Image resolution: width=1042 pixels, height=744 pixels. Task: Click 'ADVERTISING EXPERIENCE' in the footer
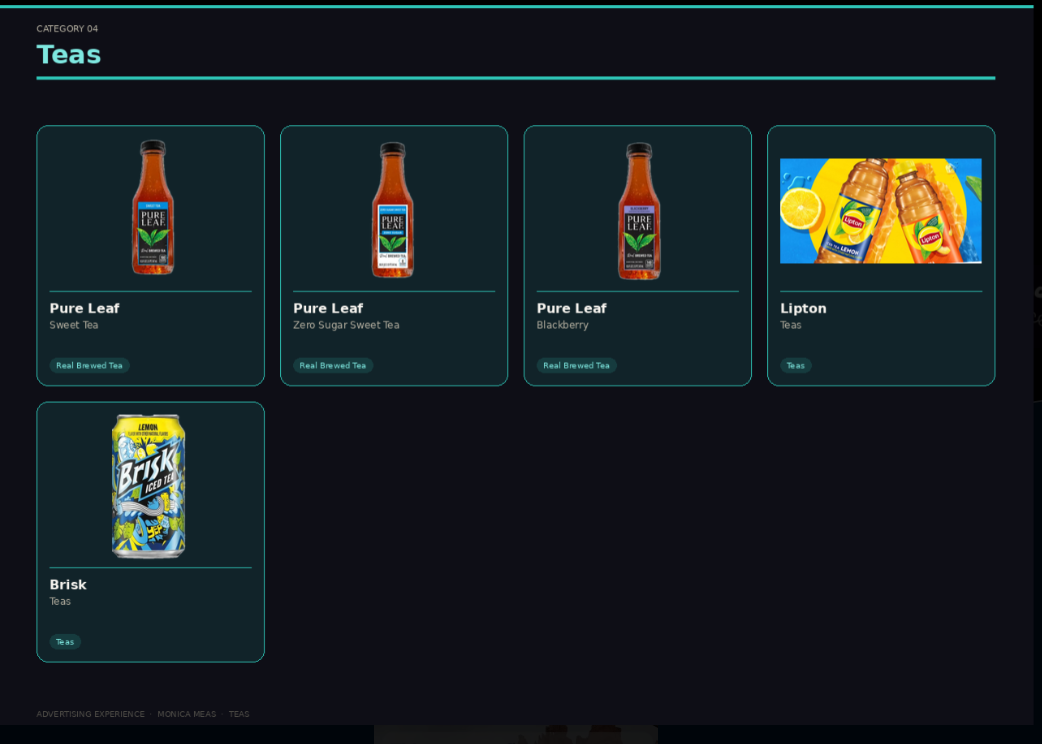90,714
